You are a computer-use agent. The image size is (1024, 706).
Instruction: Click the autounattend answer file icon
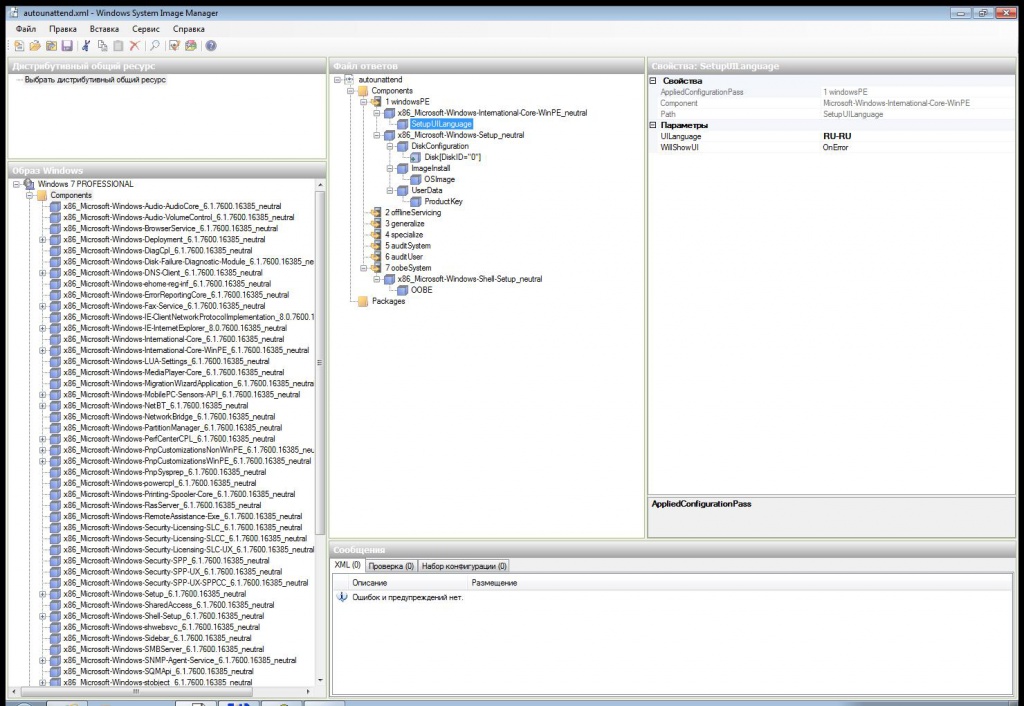tap(349, 80)
